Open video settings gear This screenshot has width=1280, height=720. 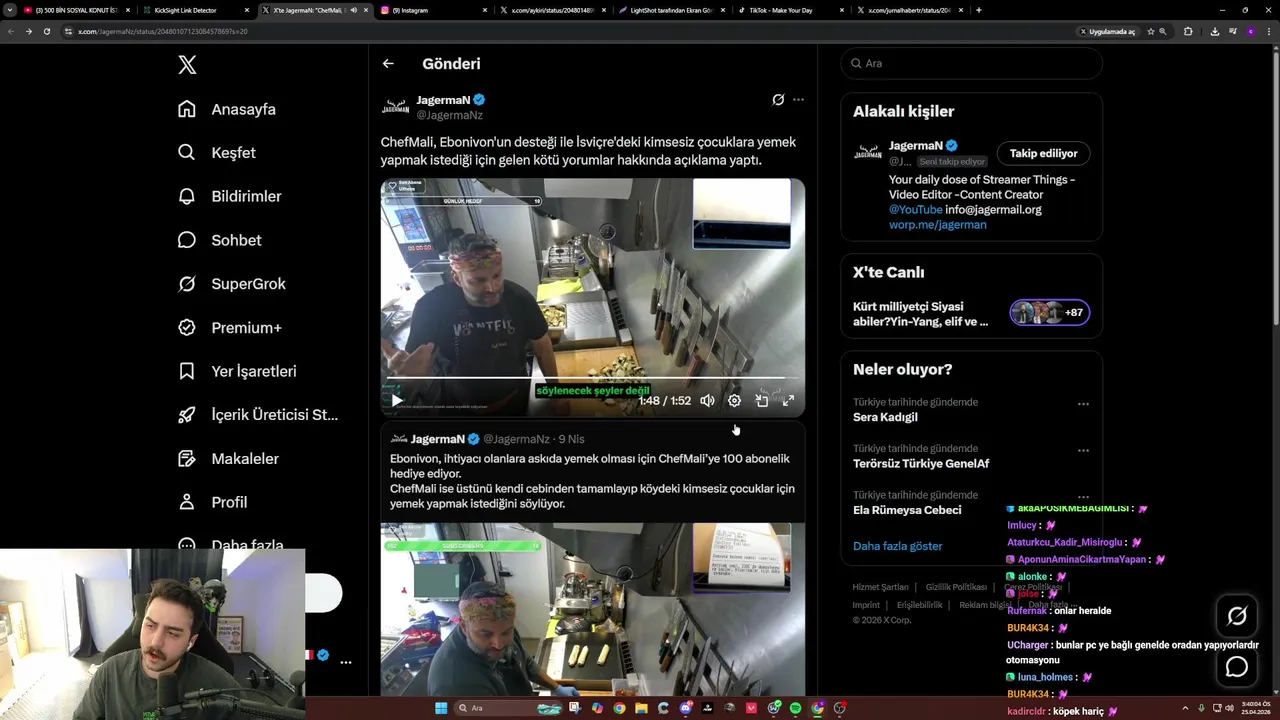[734, 400]
